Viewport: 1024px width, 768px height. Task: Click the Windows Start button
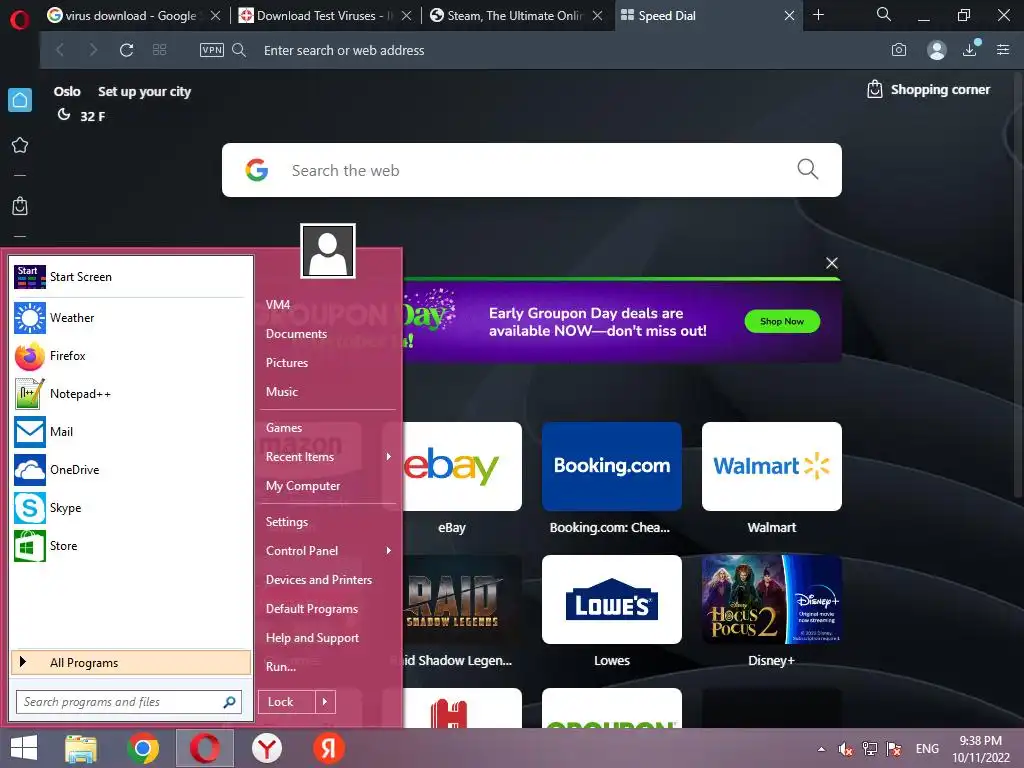pyautogui.click(x=24, y=748)
